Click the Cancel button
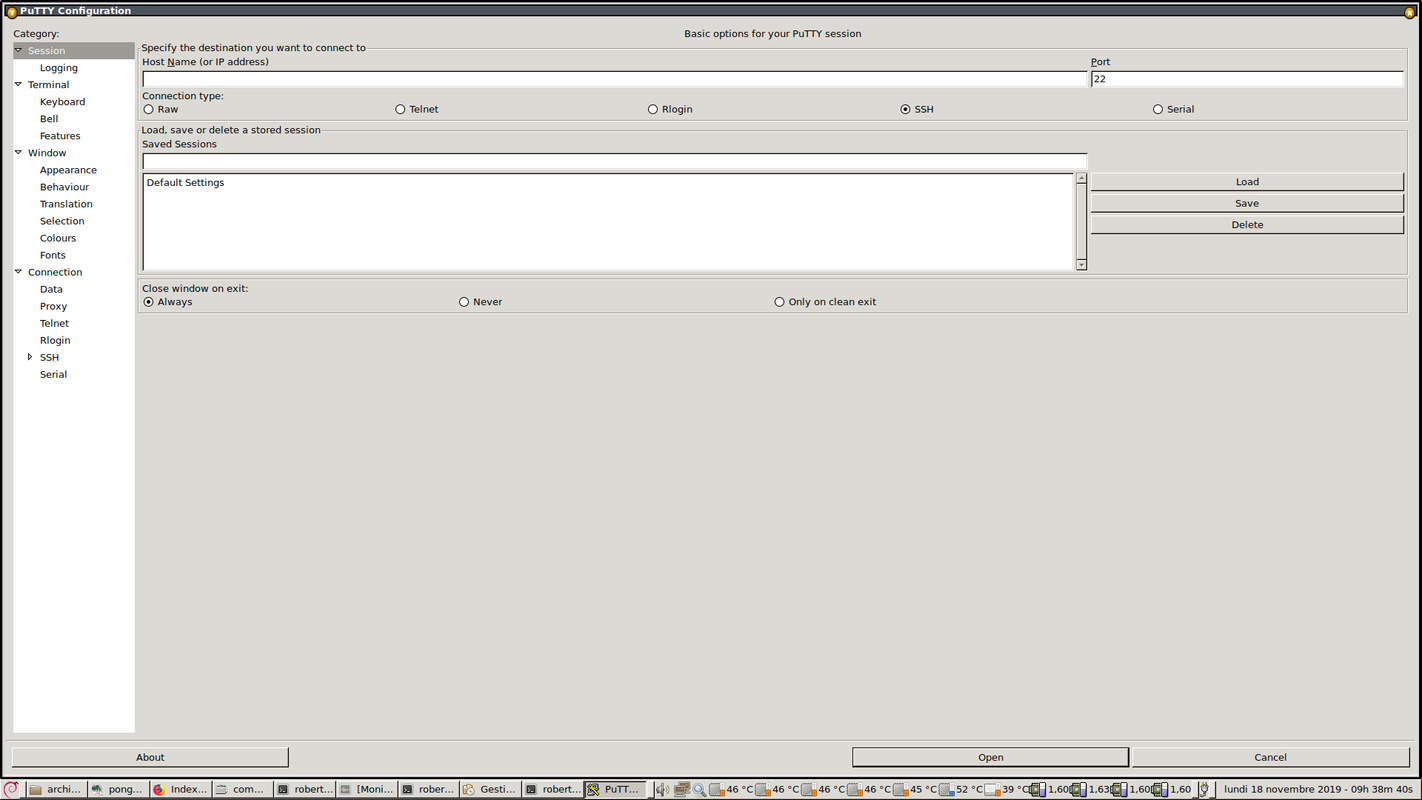Image resolution: width=1422 pixels, height=800 pixels. [x=1270, y=757]
